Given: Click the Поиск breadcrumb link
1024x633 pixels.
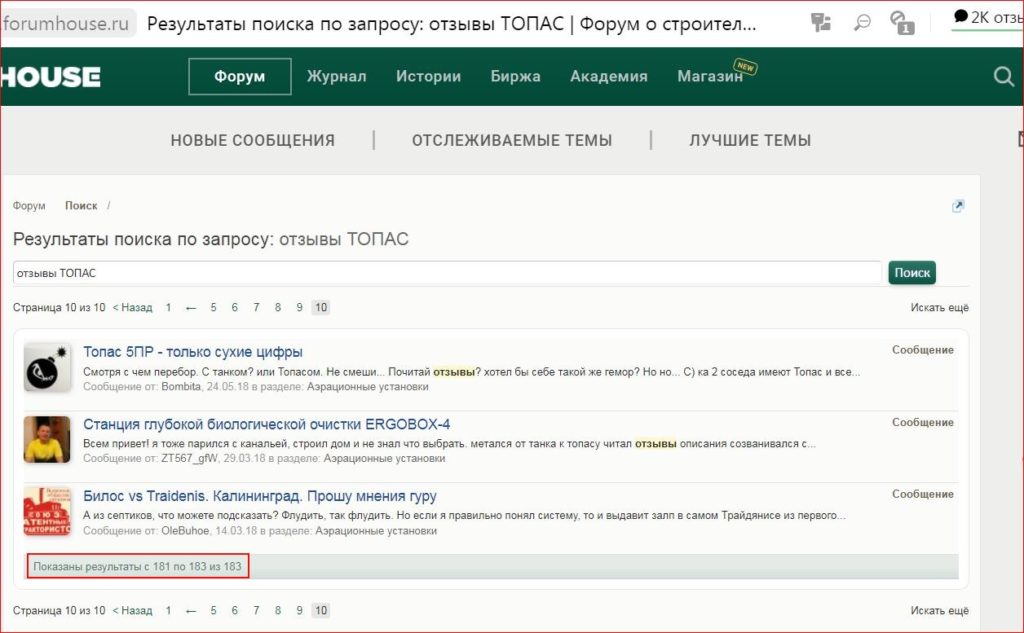Looking at the screenshot, I should click(81, 206).
